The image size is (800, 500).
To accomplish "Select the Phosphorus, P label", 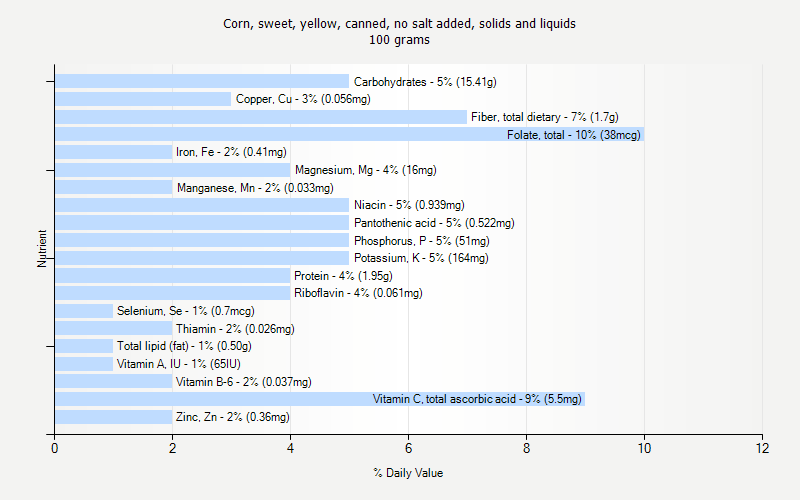I will pyautogui.click(x=421, y=241).
